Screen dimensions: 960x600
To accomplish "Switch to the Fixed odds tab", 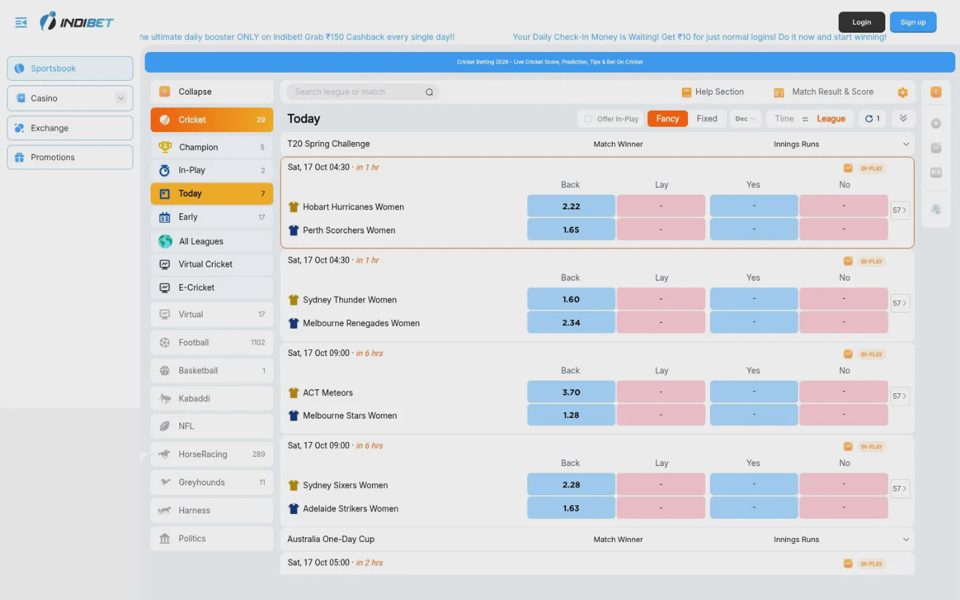I will (x=707, y=119).
